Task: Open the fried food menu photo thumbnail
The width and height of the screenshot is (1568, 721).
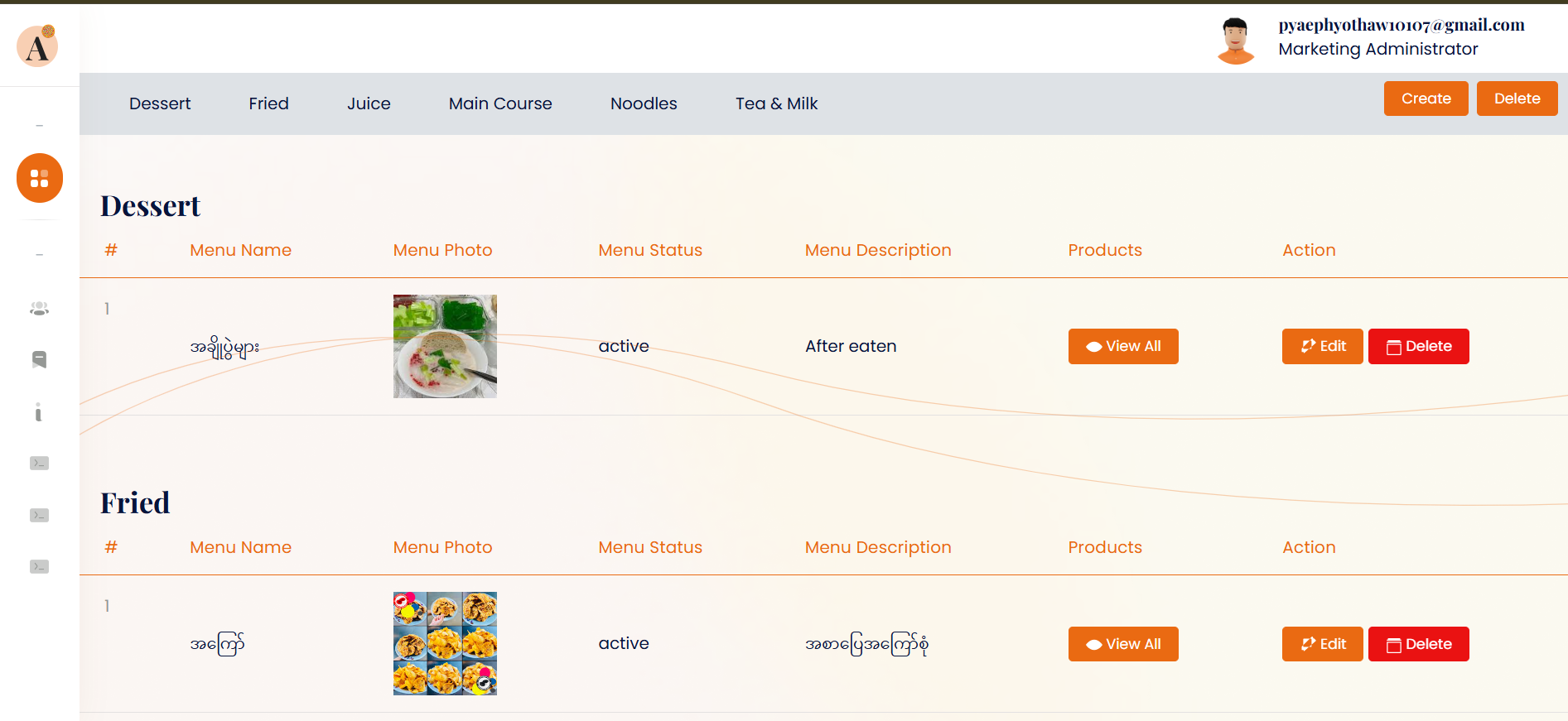Action: click(445, 643)
